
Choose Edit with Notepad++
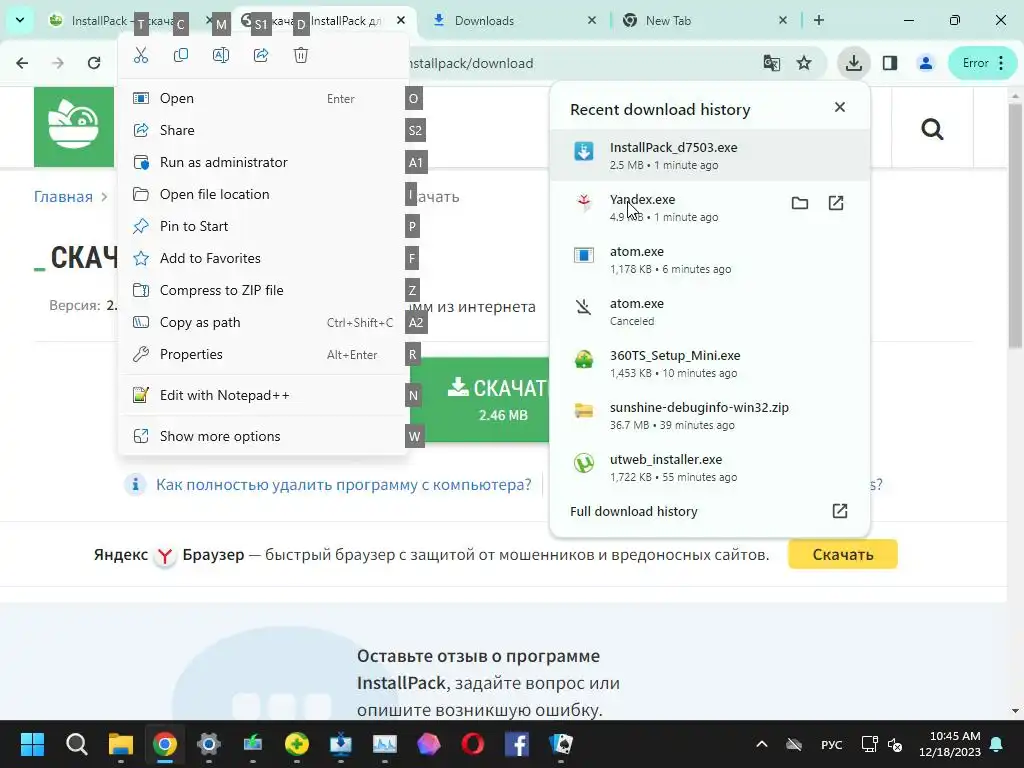[263, 395]
